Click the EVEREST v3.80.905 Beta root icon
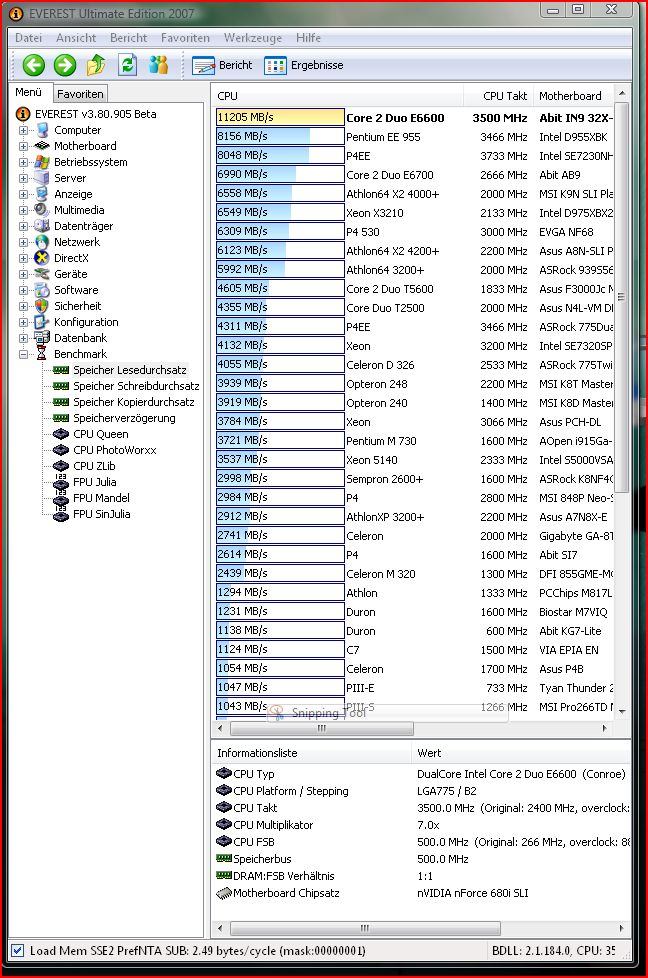648x978 pixels. [x=23, y=114]
